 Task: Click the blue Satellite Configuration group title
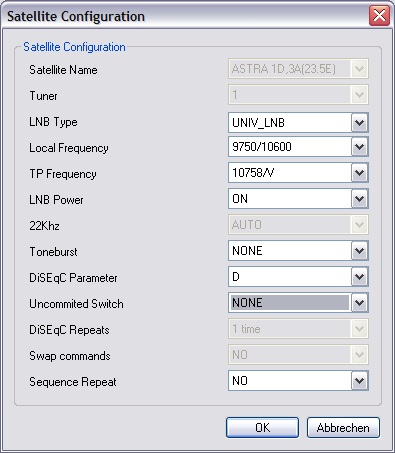coord(74,47)
